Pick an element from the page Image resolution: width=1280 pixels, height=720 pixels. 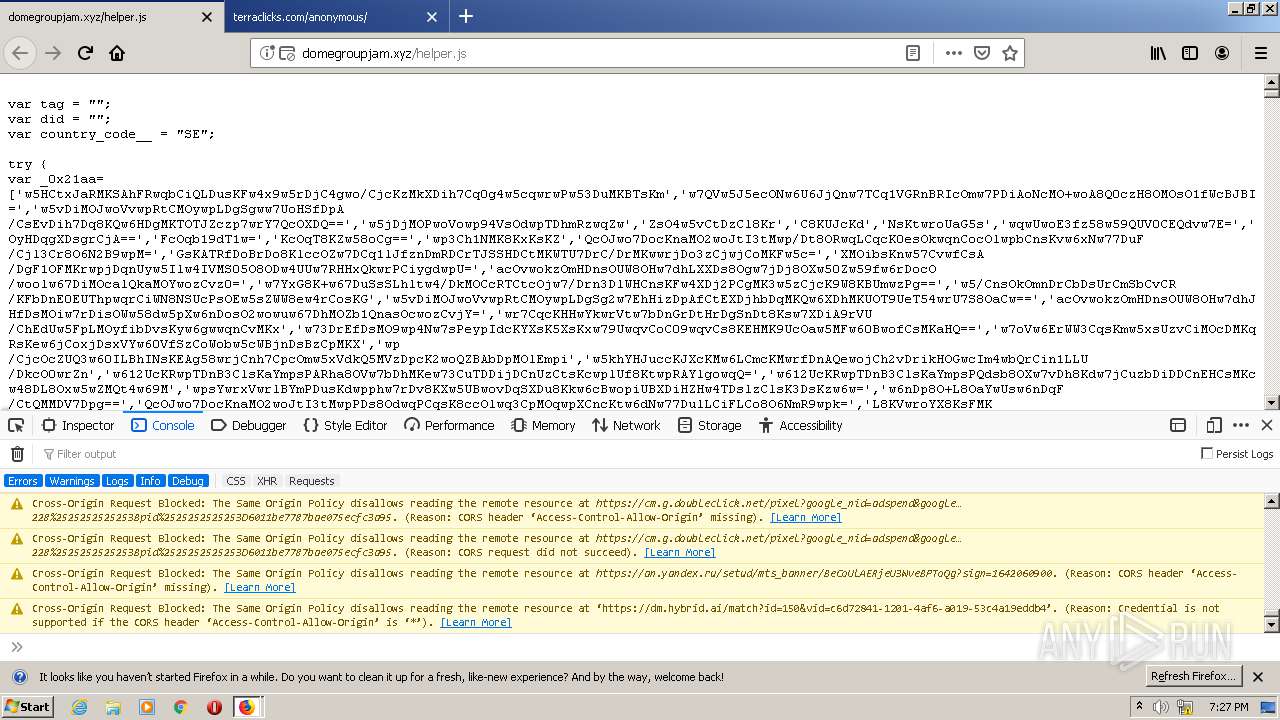click(16, 425)
